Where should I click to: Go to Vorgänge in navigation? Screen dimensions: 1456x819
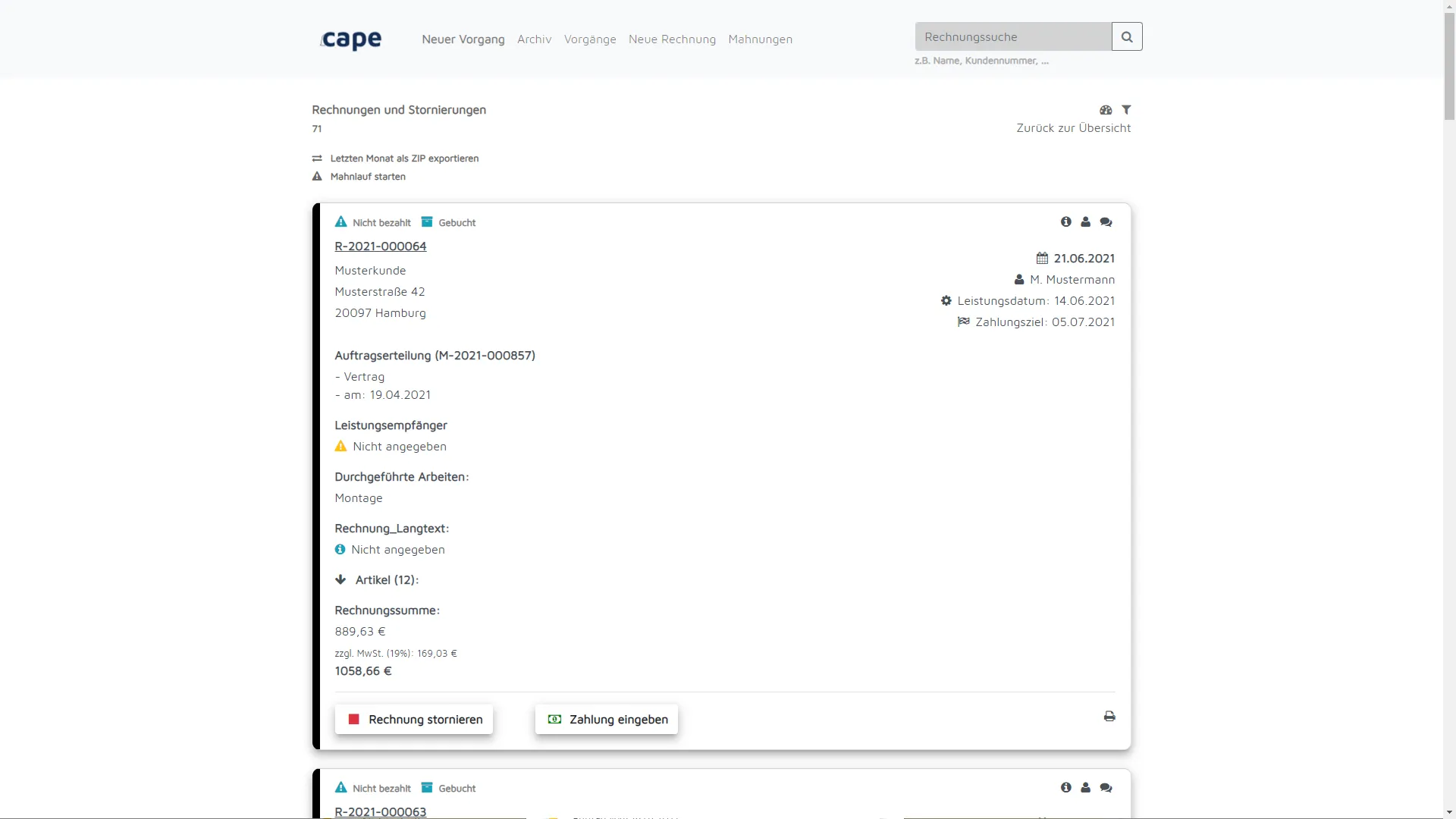pos(590,39)
